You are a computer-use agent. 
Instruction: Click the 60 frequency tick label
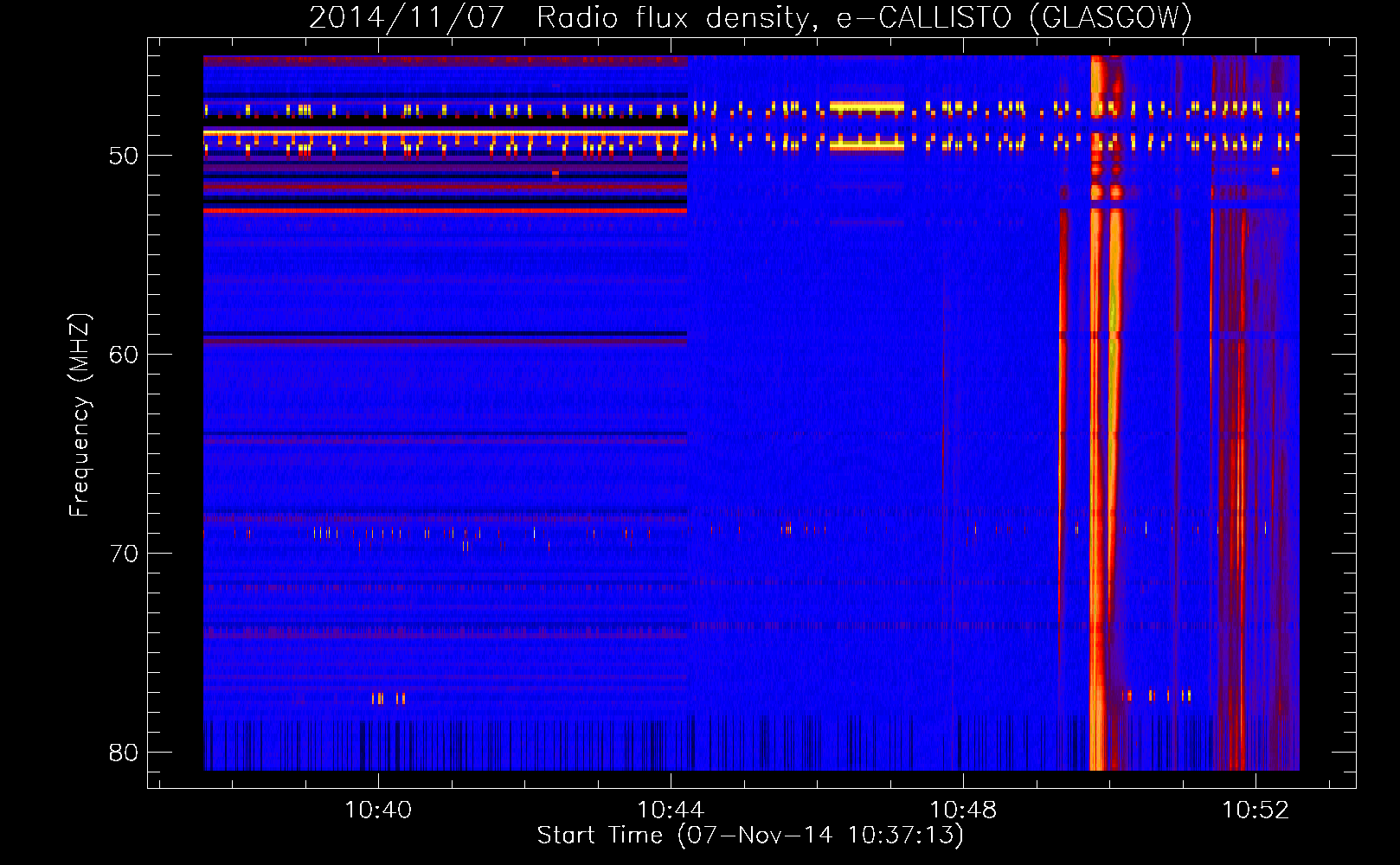pos(124,355)
